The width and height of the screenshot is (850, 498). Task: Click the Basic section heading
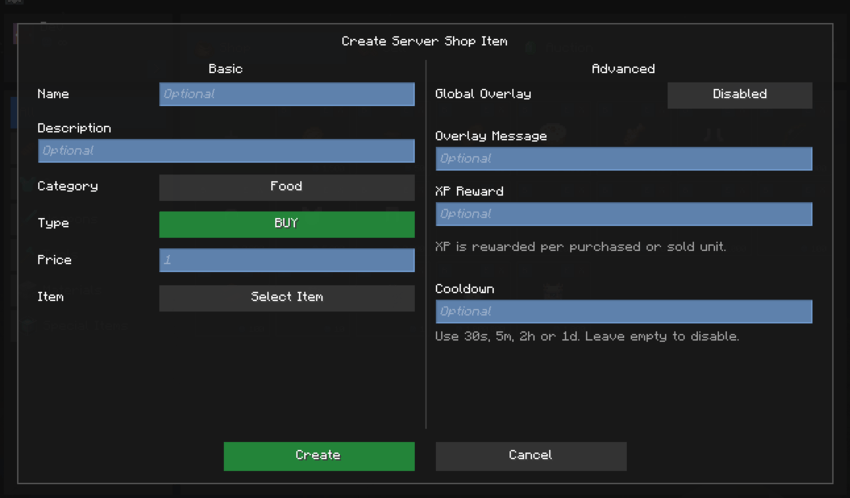tap(226, 69)
